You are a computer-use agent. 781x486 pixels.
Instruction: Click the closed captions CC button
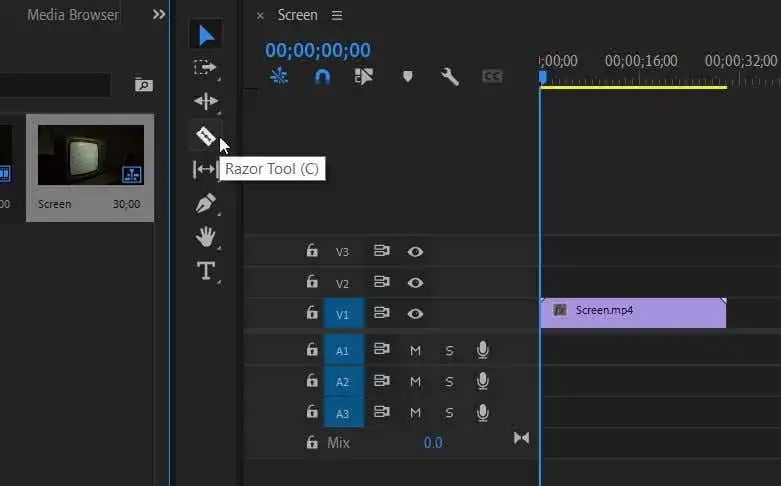coord(492,76)
